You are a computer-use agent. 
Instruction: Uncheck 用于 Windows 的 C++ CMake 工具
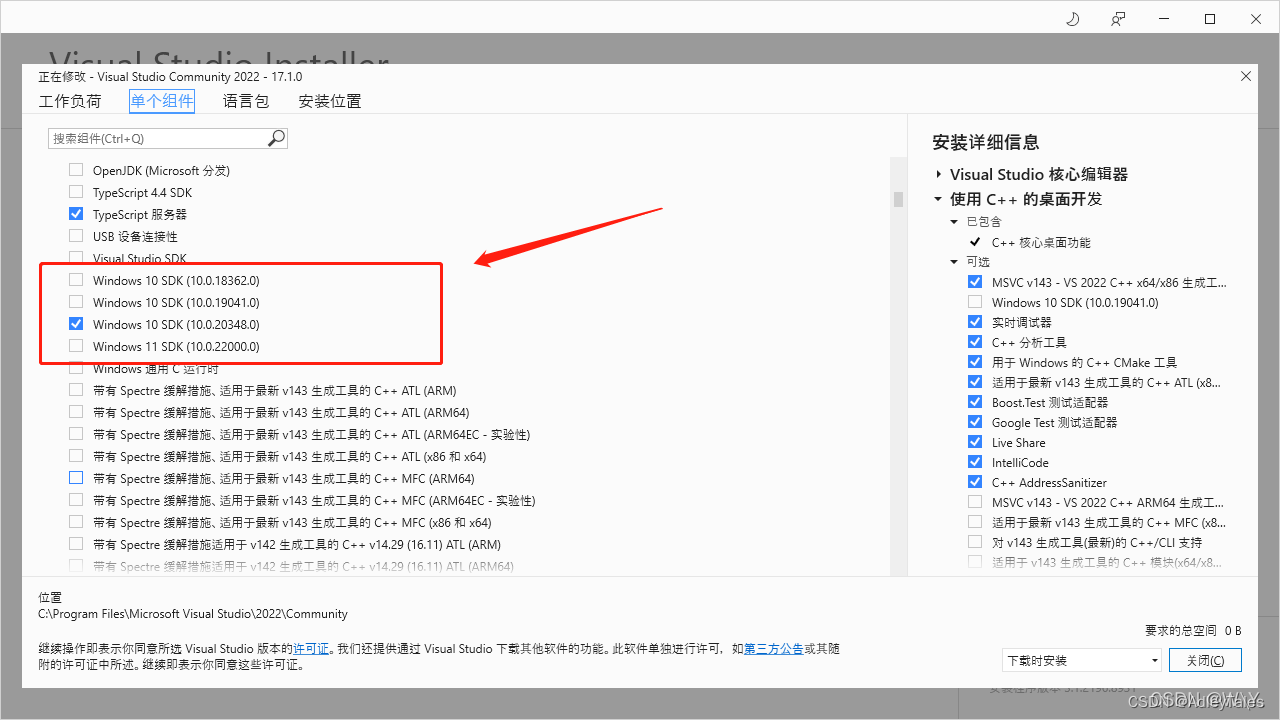point(975,362)
